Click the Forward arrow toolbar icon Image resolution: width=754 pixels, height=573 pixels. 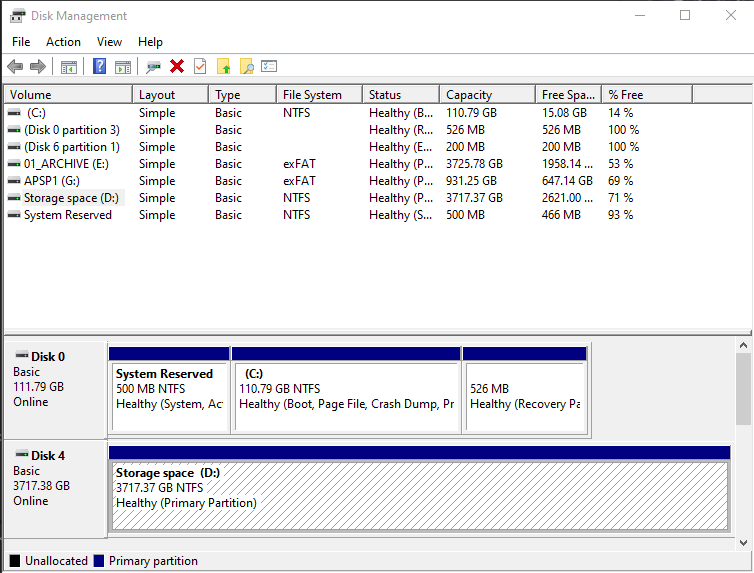point(38,66)
